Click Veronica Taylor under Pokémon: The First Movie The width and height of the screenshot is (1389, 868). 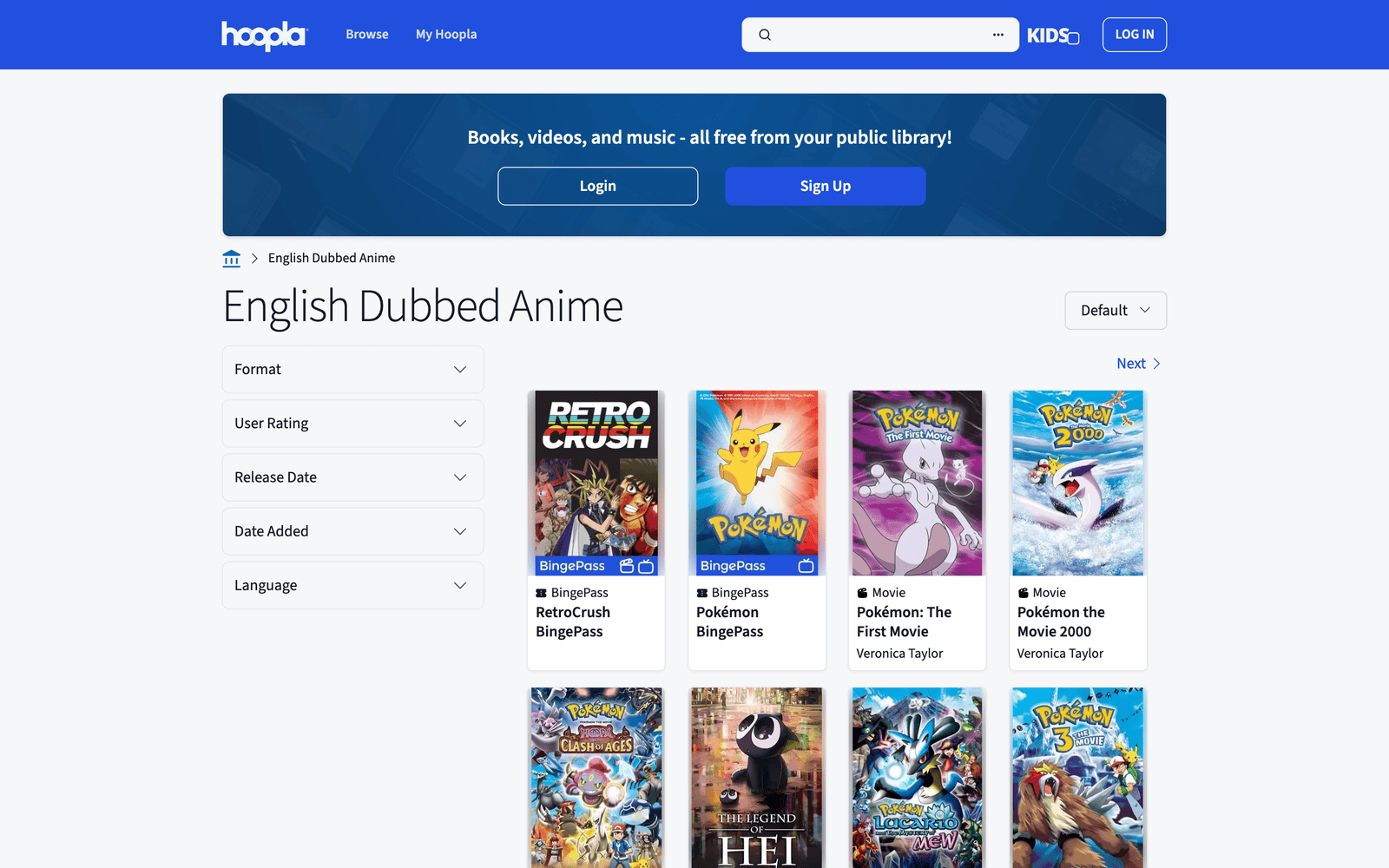899,654
